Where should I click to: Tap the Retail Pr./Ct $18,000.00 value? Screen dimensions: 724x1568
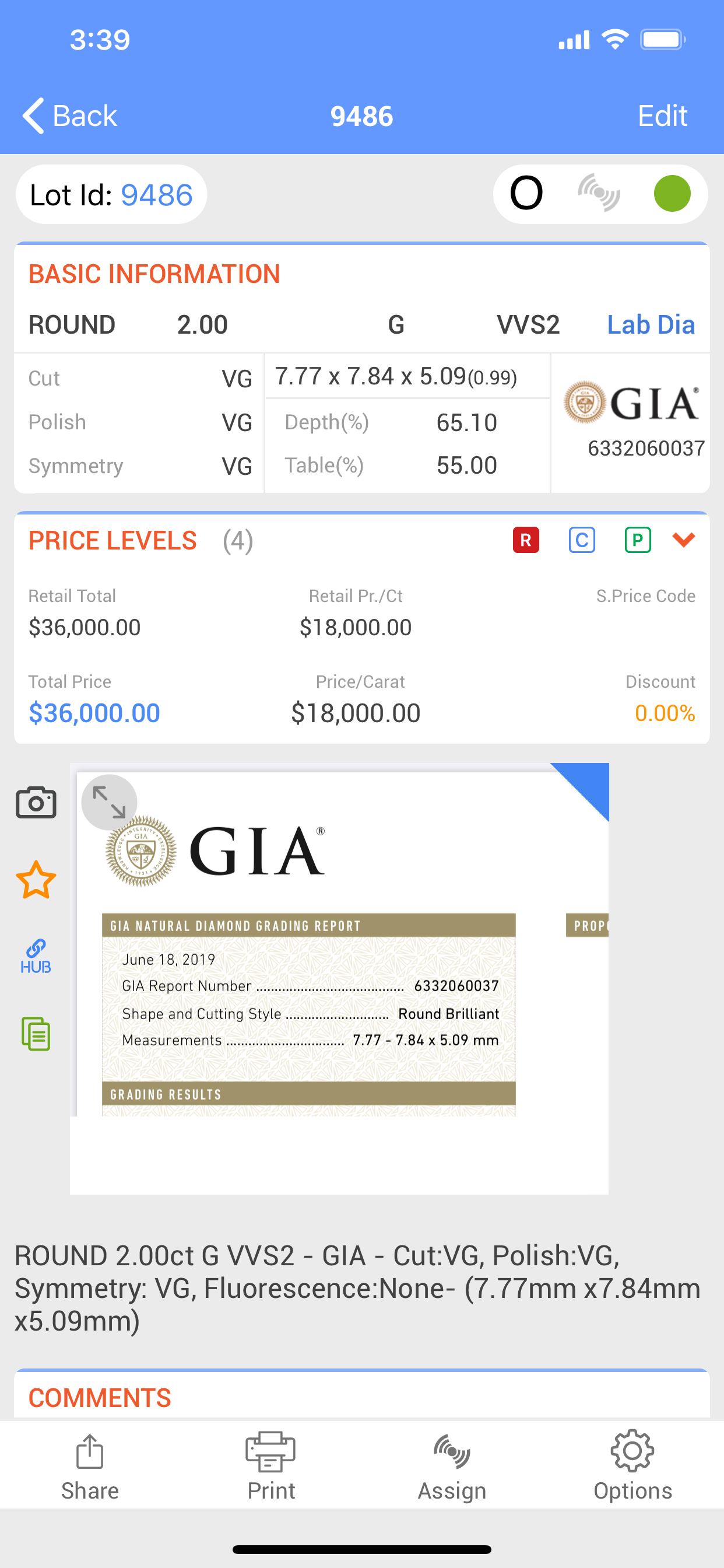[356, 627]
